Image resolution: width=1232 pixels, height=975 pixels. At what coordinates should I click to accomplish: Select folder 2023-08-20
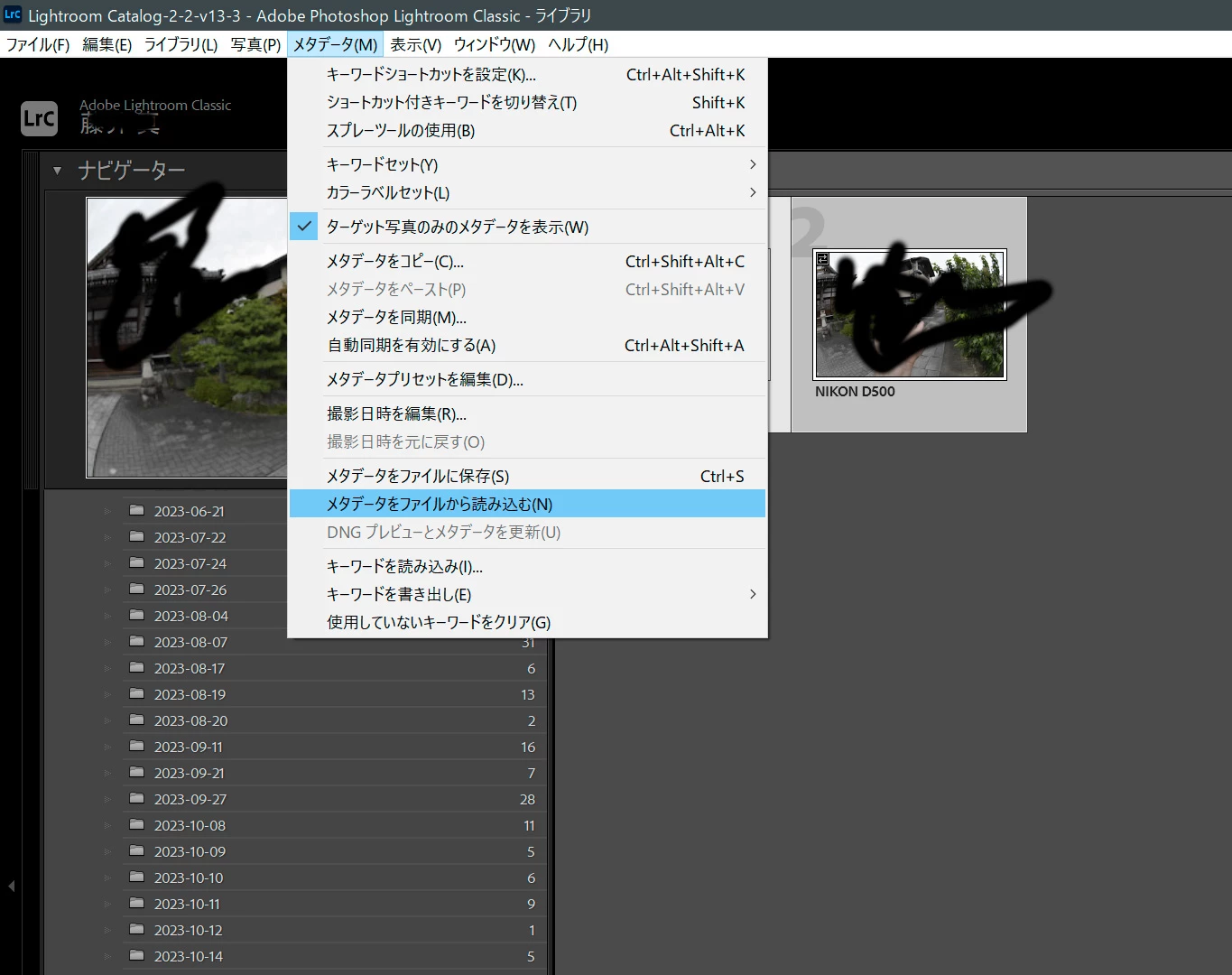pyautogui.click(x=334, y=720)
